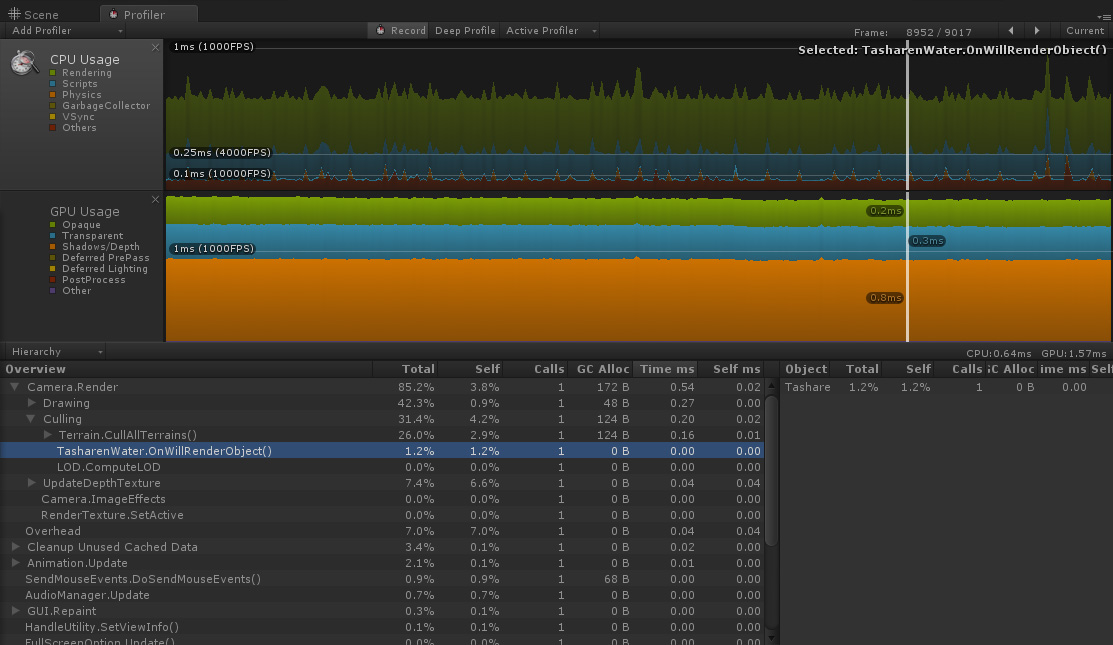Image resolution: width=1113 pixels, height=645 pixels.
Task: Close the GPU Usage profiler panel
Action: click(x=155, y=199)
